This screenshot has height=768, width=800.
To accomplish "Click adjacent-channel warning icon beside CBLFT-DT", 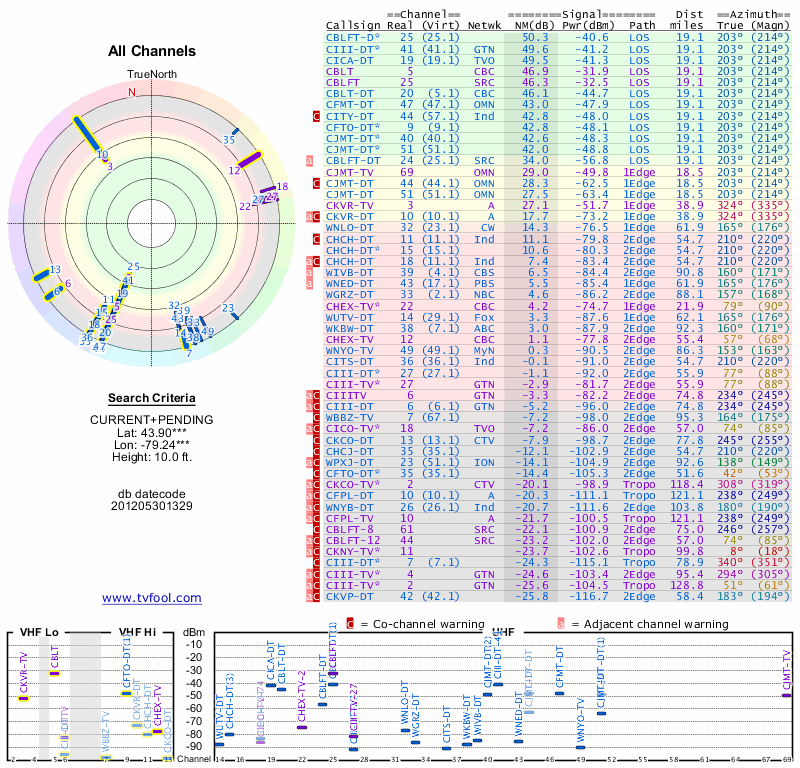I will click(309, 160).
